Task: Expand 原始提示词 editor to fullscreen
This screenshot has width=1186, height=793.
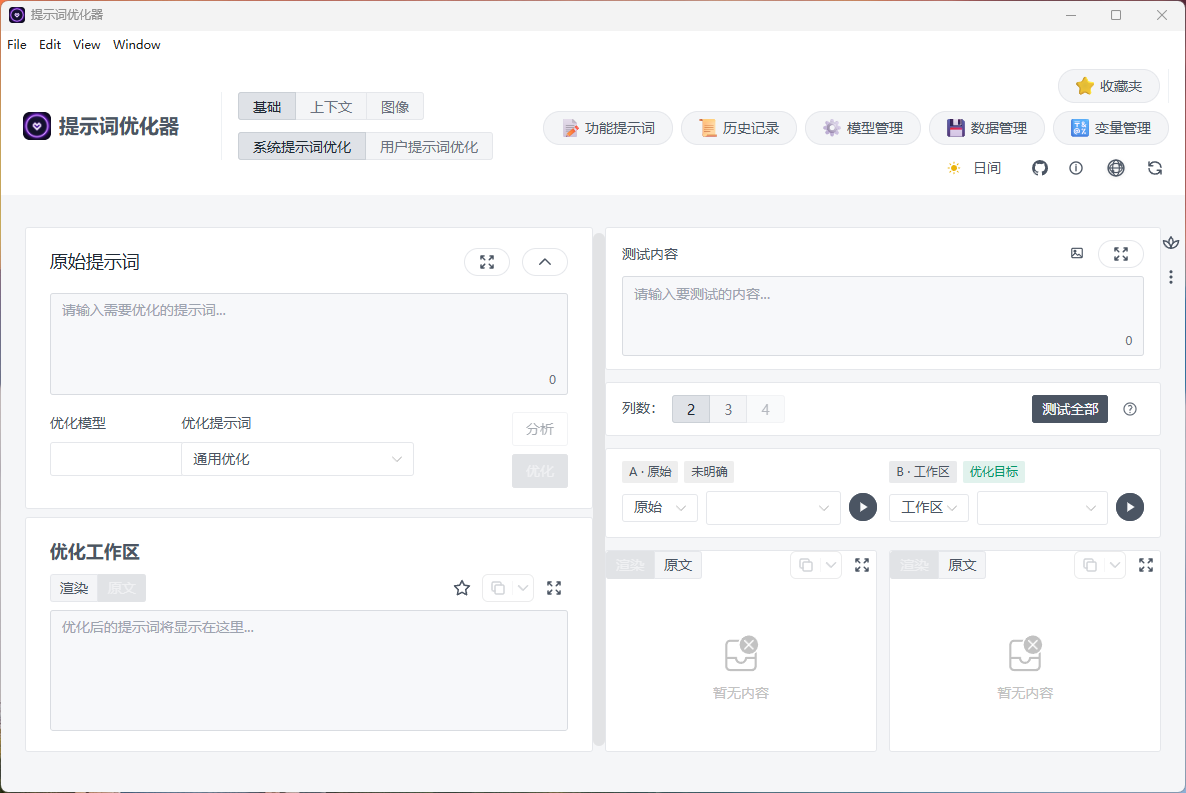Action: coord(487,262)
